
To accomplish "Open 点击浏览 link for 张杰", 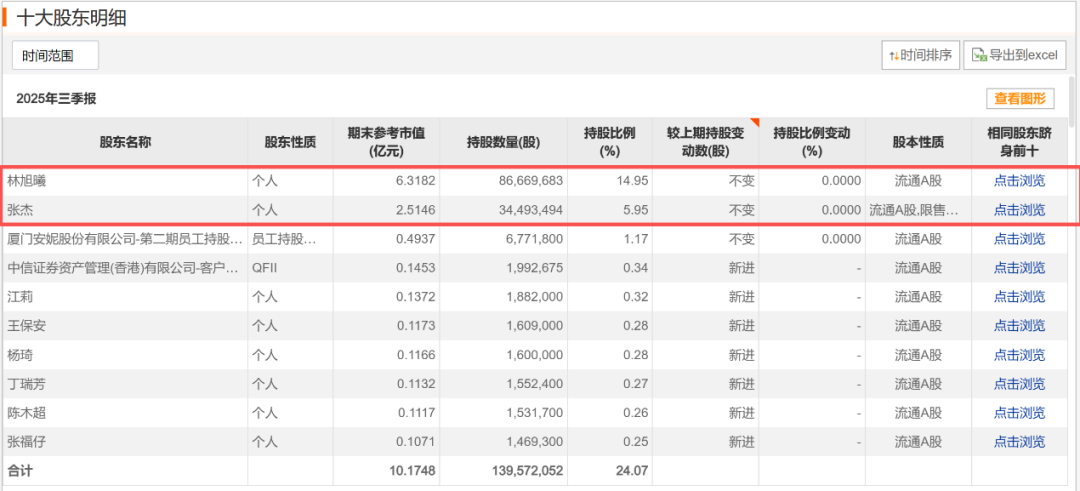I will click(1019, 210).
